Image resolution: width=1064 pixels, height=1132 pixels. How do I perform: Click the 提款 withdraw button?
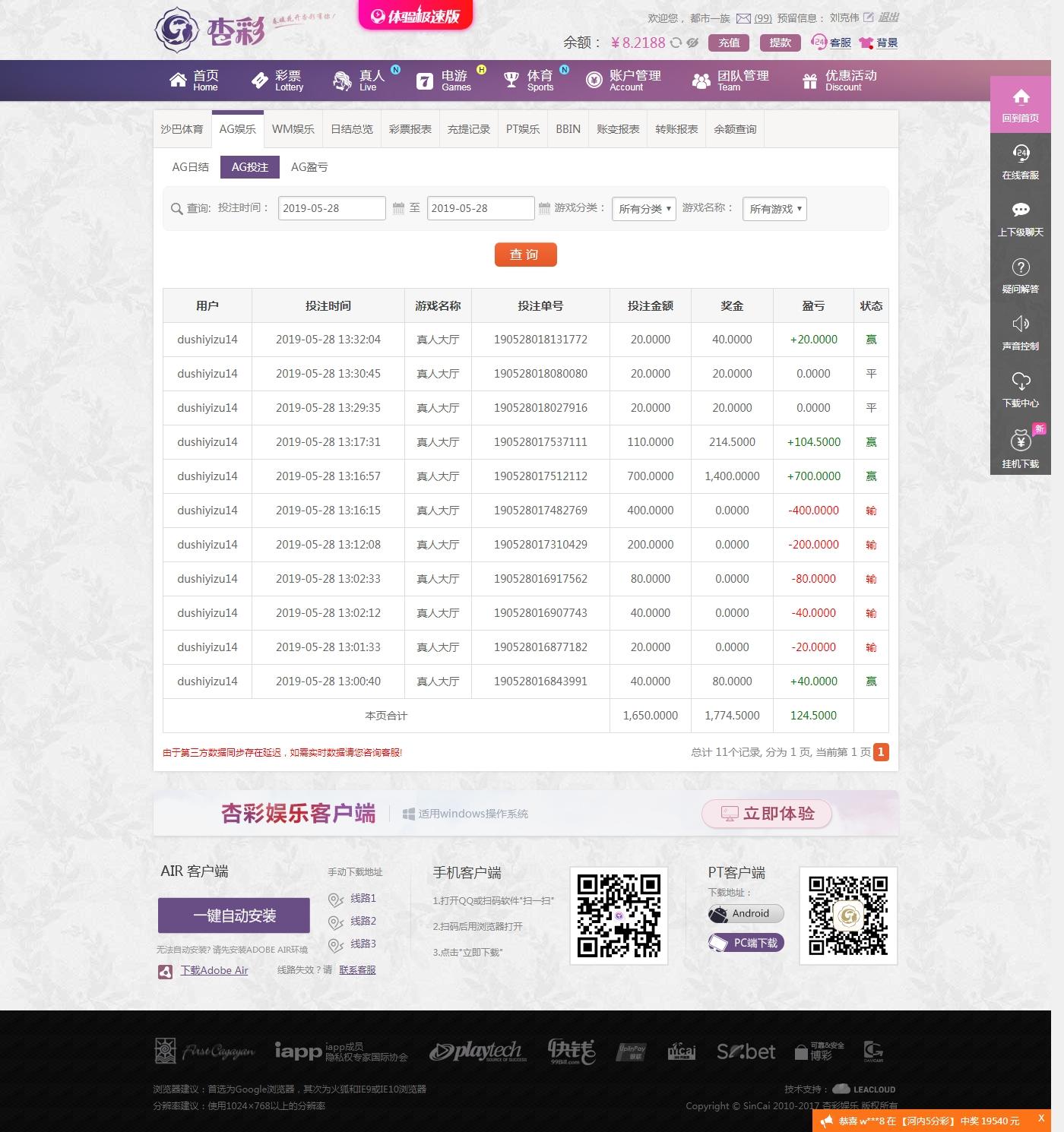781,43
